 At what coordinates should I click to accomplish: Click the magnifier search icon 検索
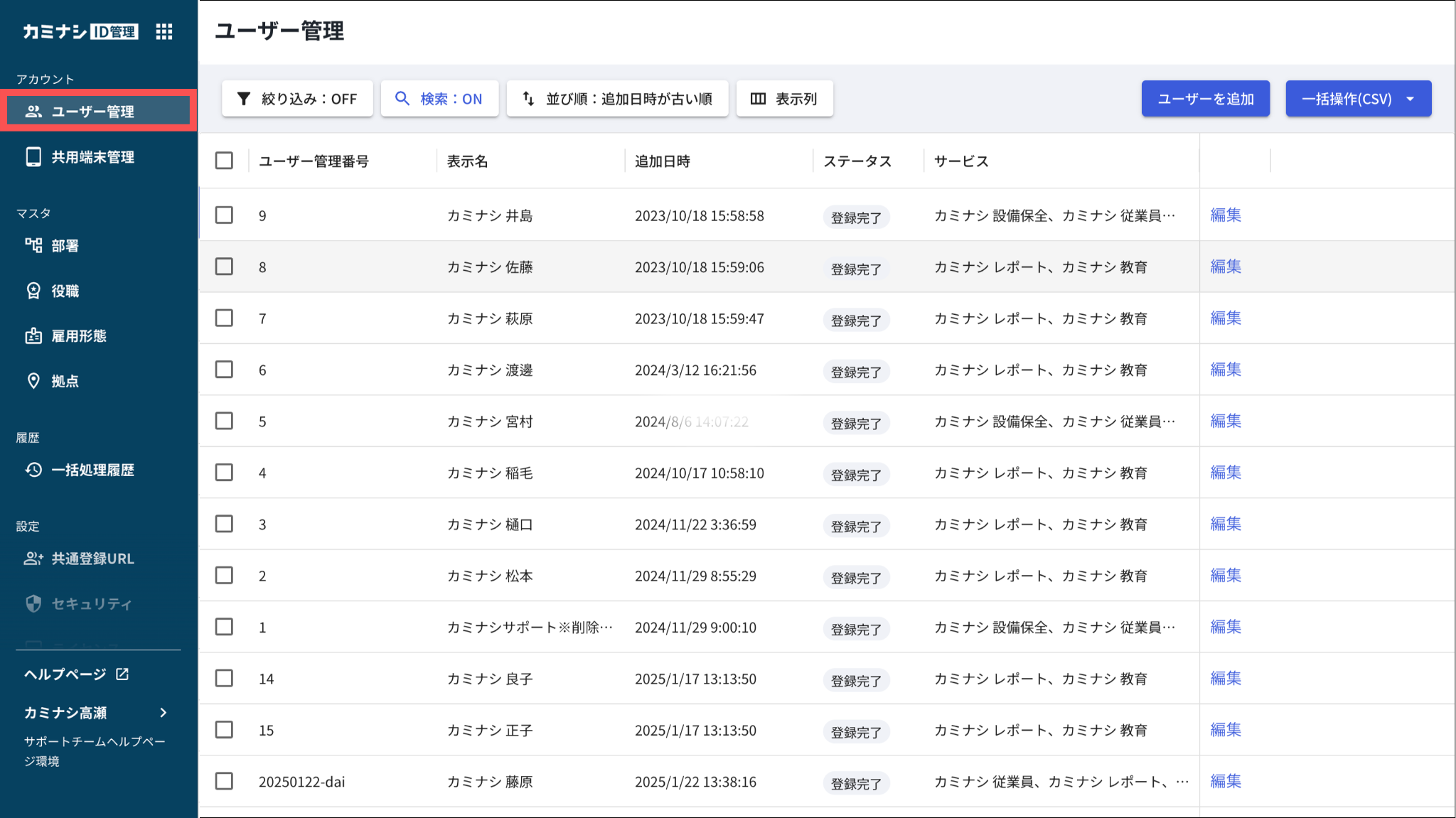tap(402, 99)
